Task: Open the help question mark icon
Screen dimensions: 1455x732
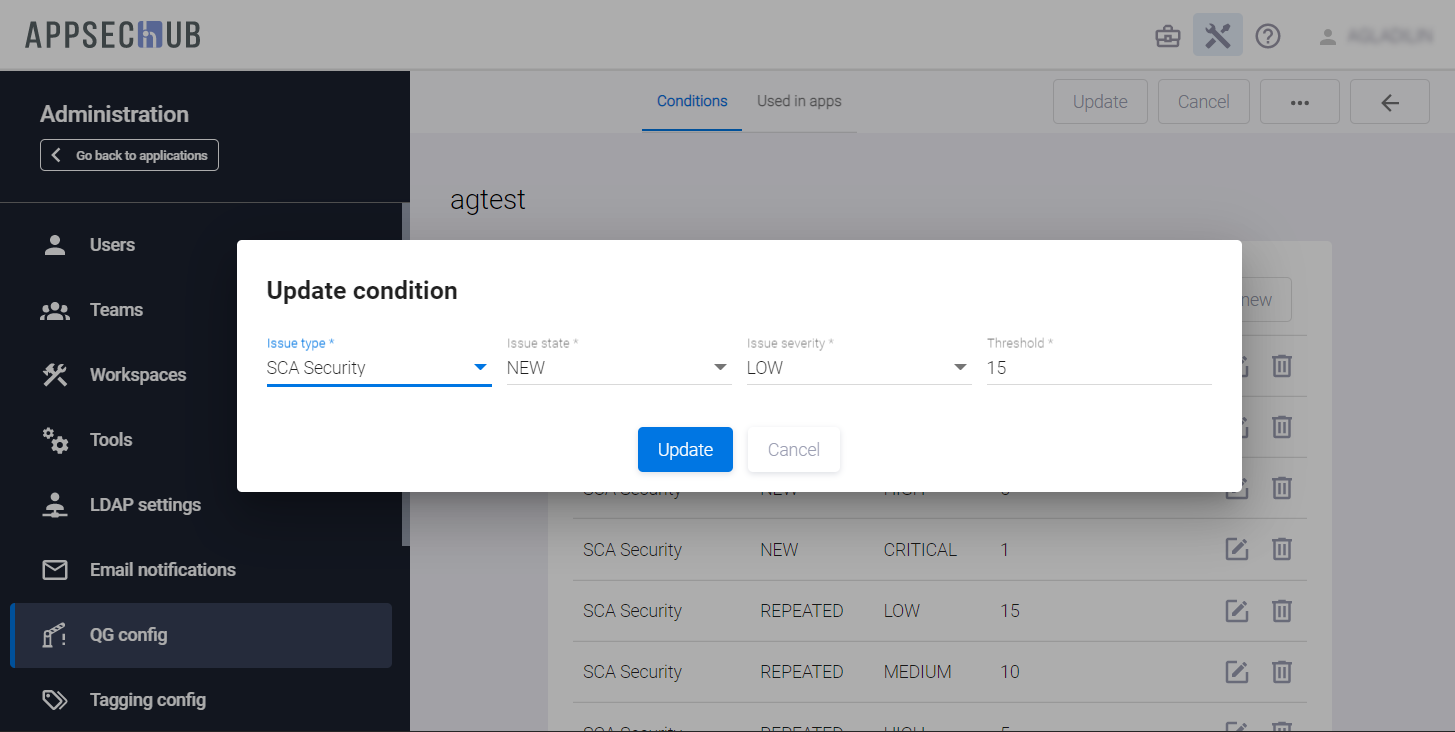Action: pyautogui.click(x=1268, y=37)
